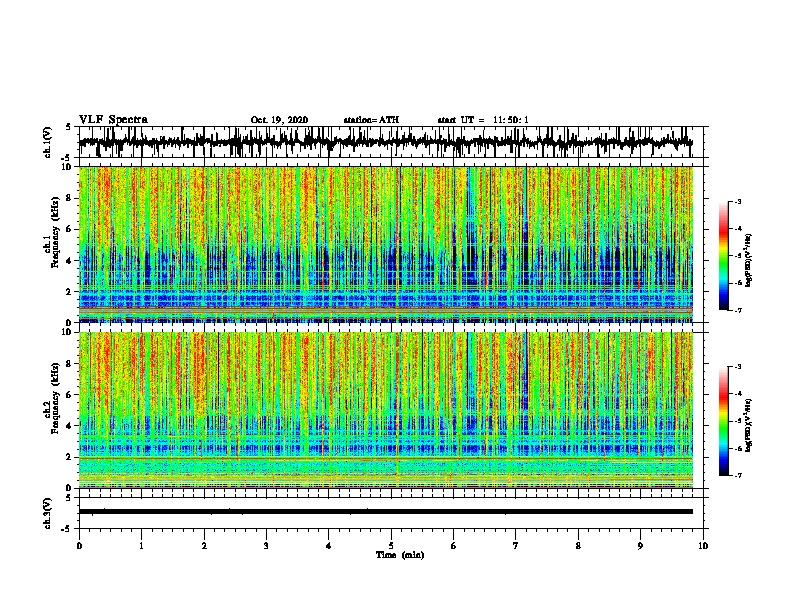Screen dimensions: 792x612
Task: Click the time axis tick '0'
Action: (79, 546)
